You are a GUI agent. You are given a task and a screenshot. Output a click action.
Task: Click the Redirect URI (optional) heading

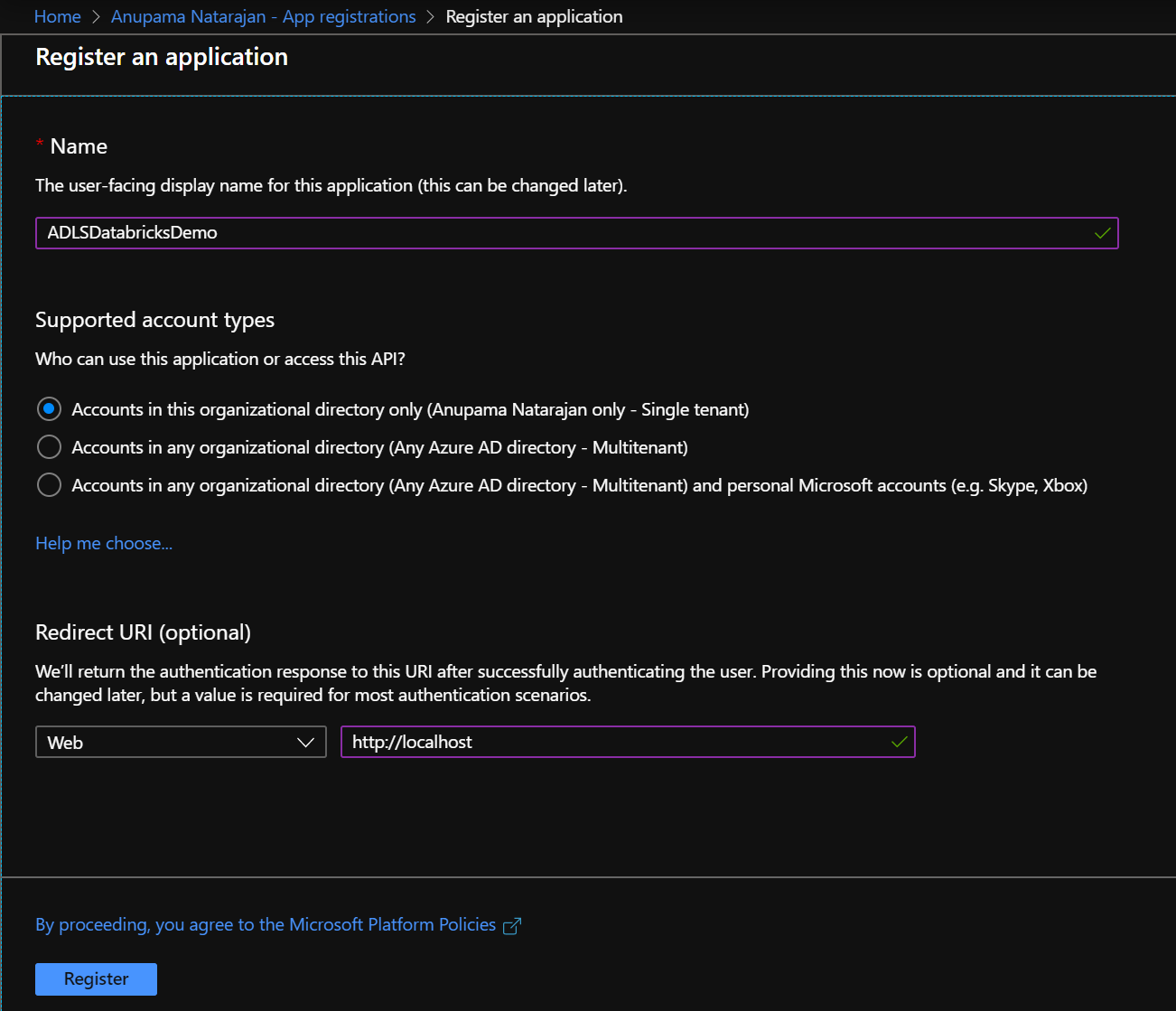[143, 632]
